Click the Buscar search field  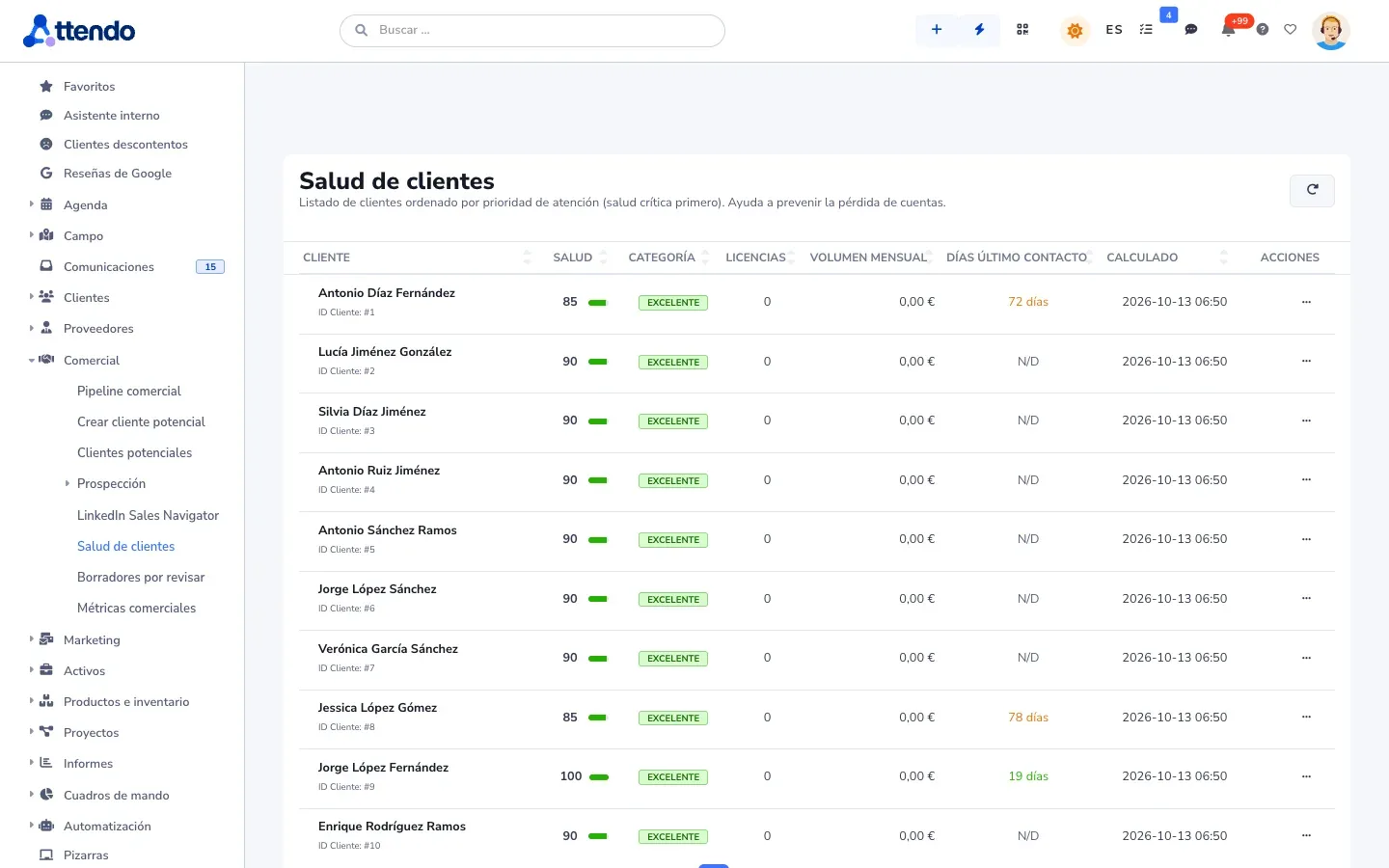532,30
